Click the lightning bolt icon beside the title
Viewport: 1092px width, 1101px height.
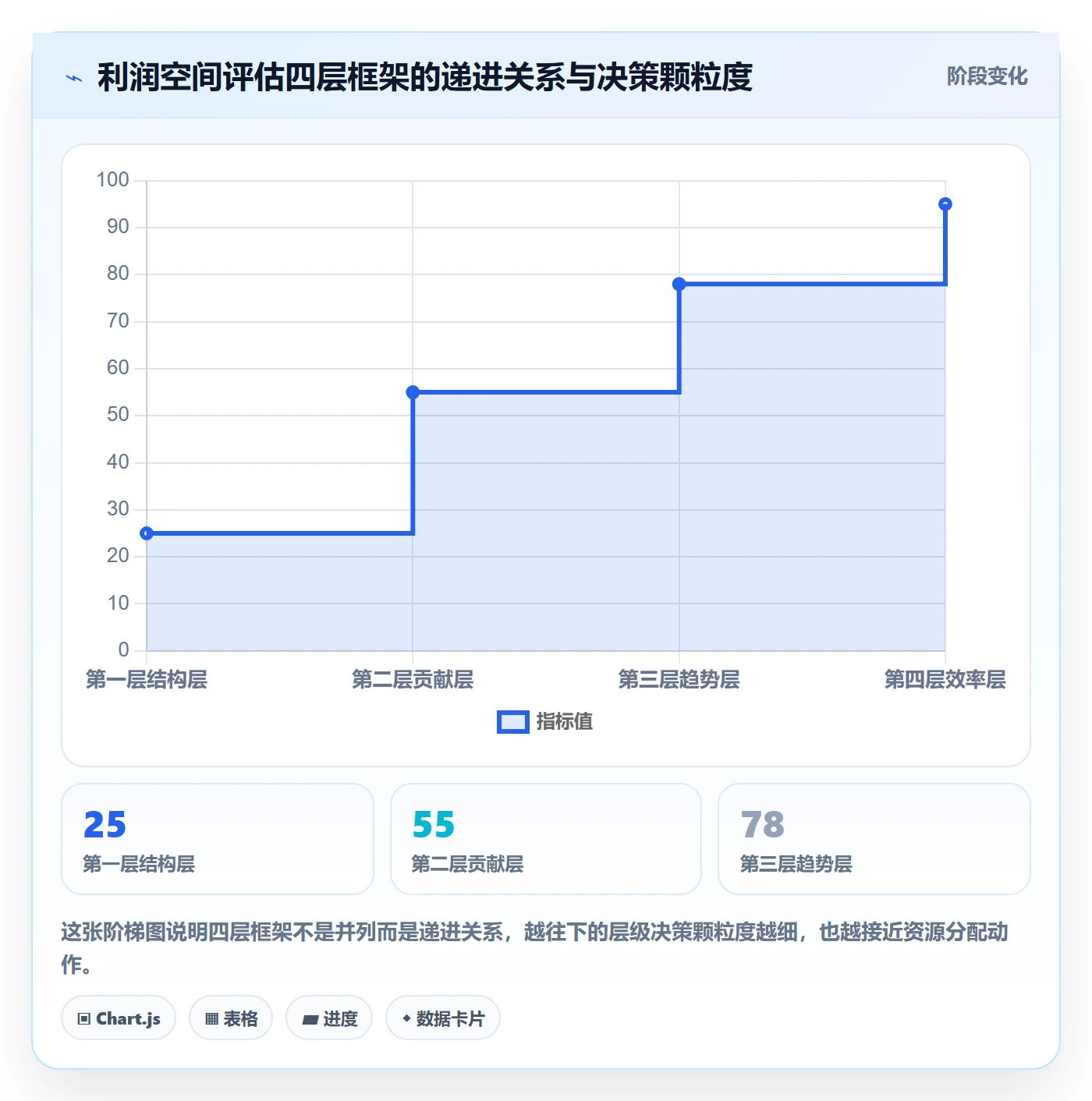[x=74, y=78]
